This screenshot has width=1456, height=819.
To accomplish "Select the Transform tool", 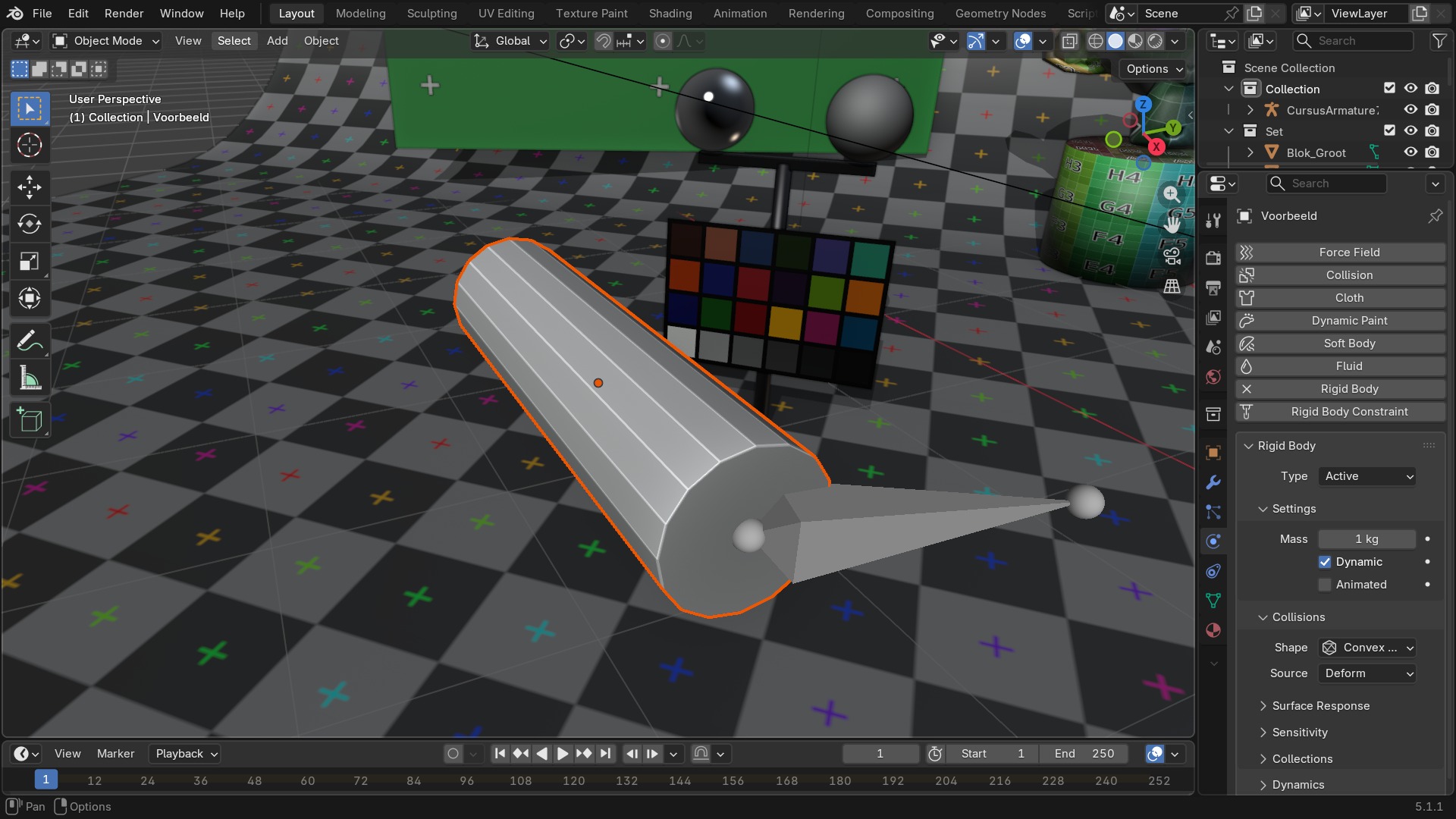I will click(x=30, y=298).
